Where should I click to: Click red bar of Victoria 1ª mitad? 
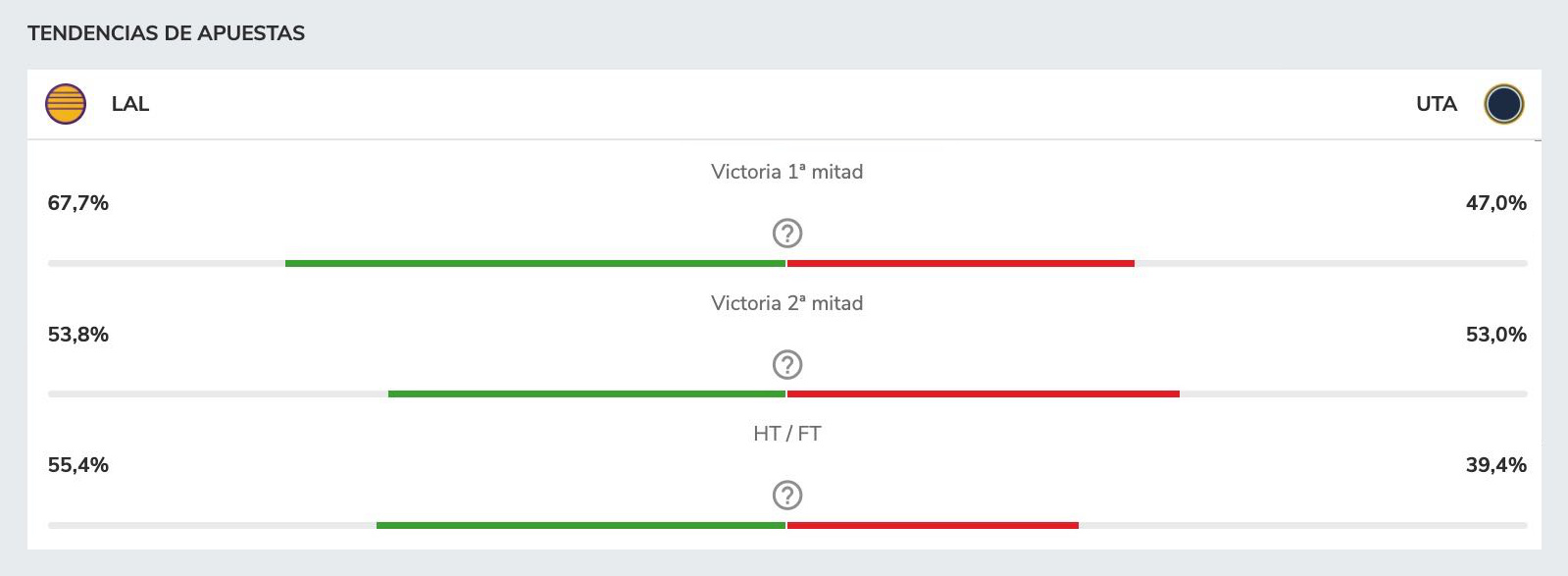(x=961, y=263)
